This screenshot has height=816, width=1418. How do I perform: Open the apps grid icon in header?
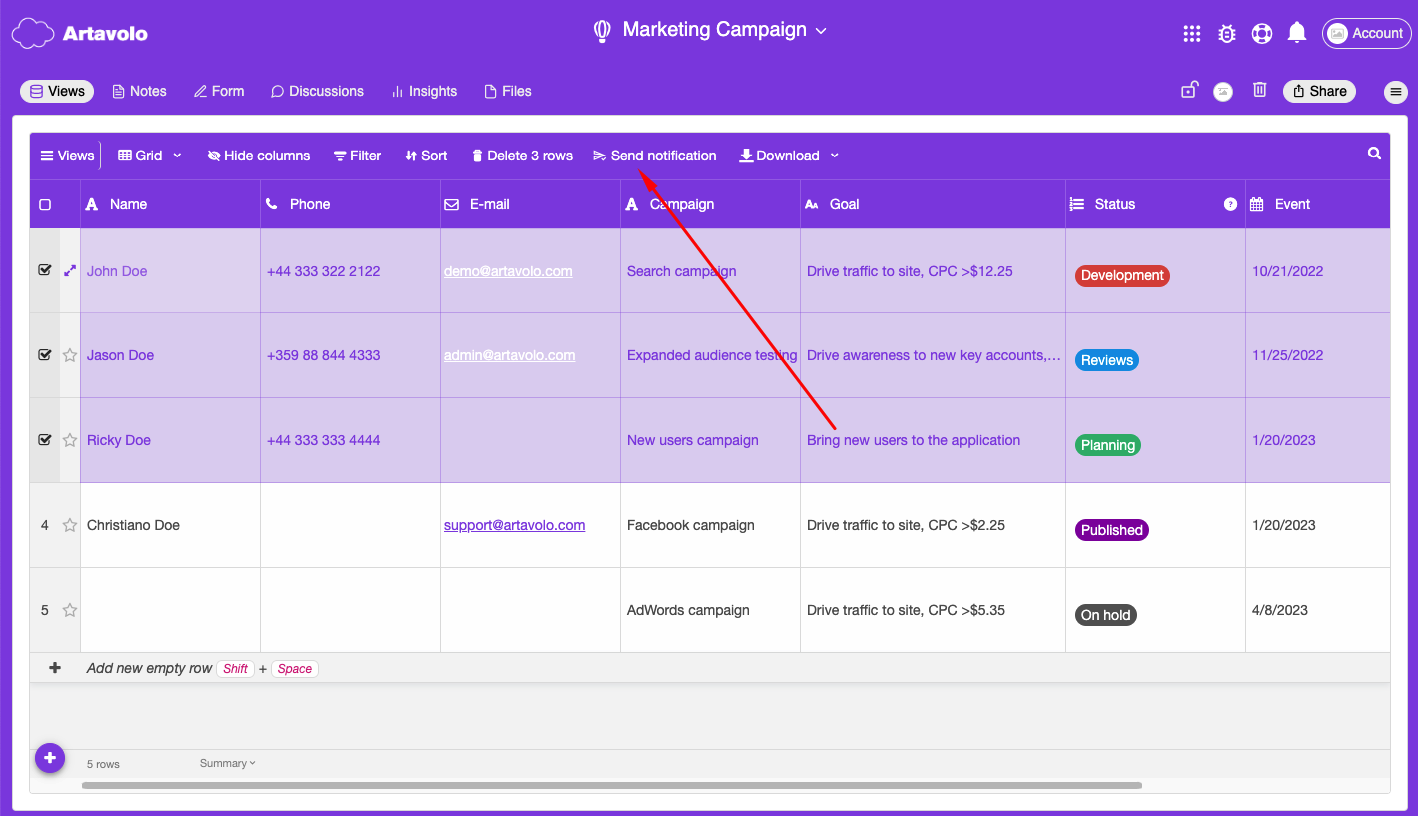[1192, 33]
